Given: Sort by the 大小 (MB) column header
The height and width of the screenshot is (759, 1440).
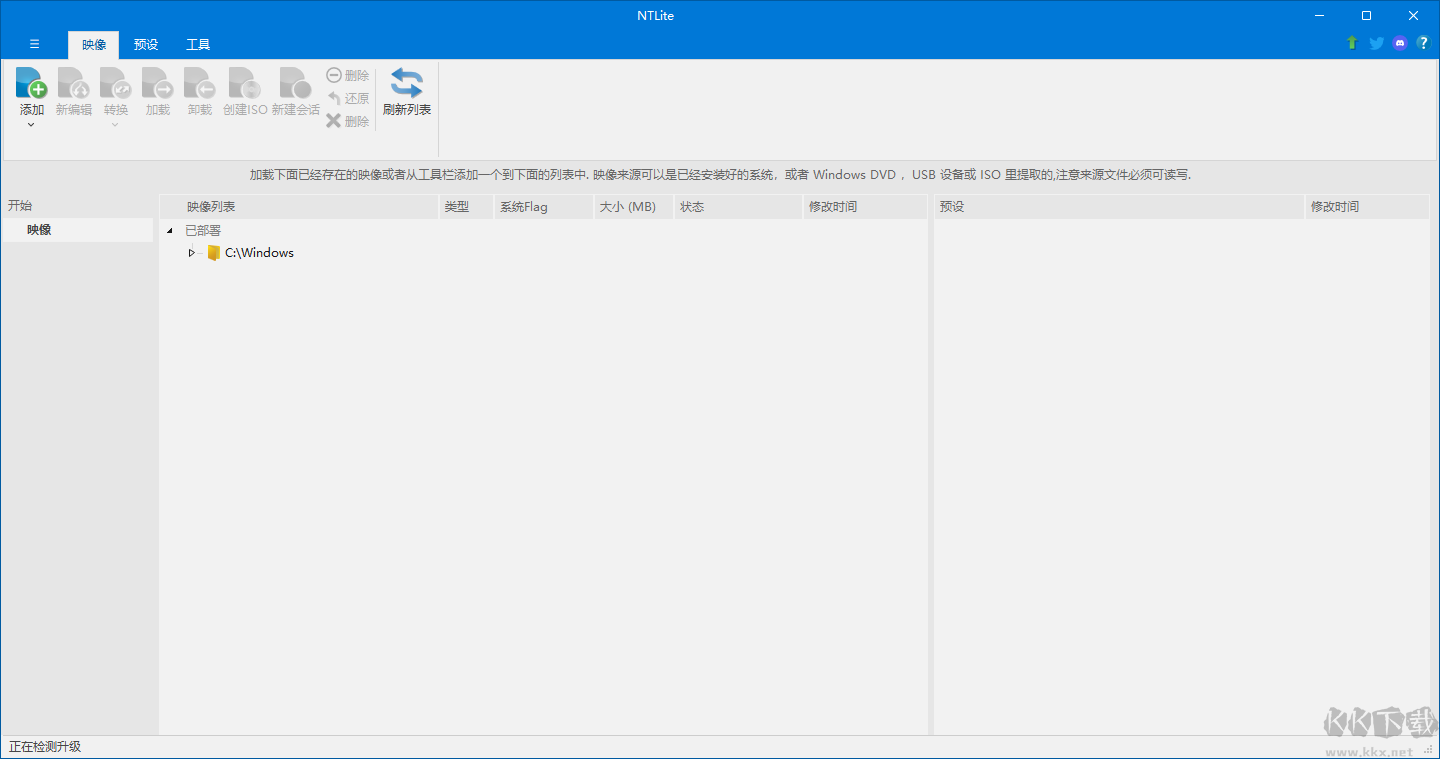Looking at the screenshot, I should pyautogui.click(x=633, y=207).
